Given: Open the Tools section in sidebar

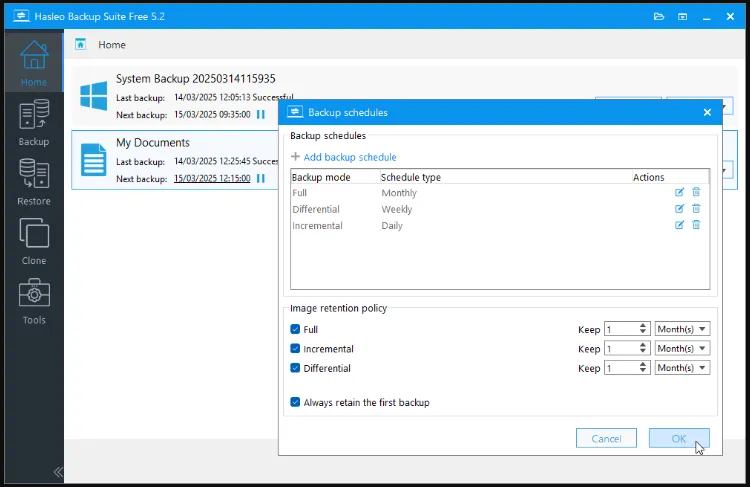Looking at the screenshot, I should tap(33, 301).
